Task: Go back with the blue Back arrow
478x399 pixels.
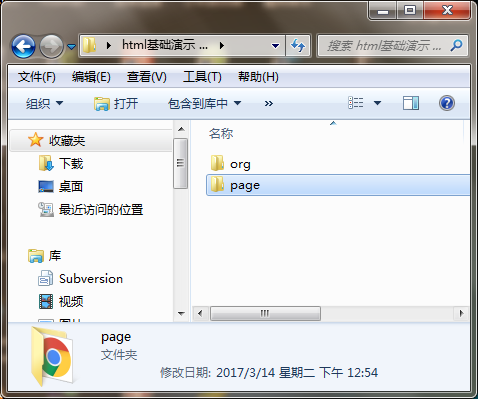Action: pos(23,46)
